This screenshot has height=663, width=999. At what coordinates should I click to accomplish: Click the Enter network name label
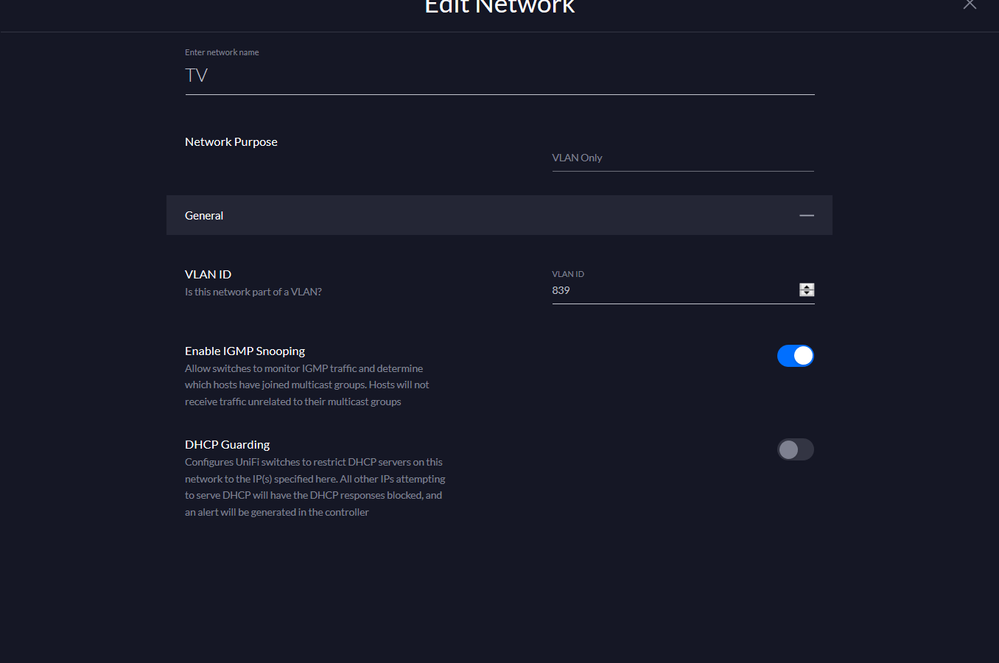pos(221,52)
